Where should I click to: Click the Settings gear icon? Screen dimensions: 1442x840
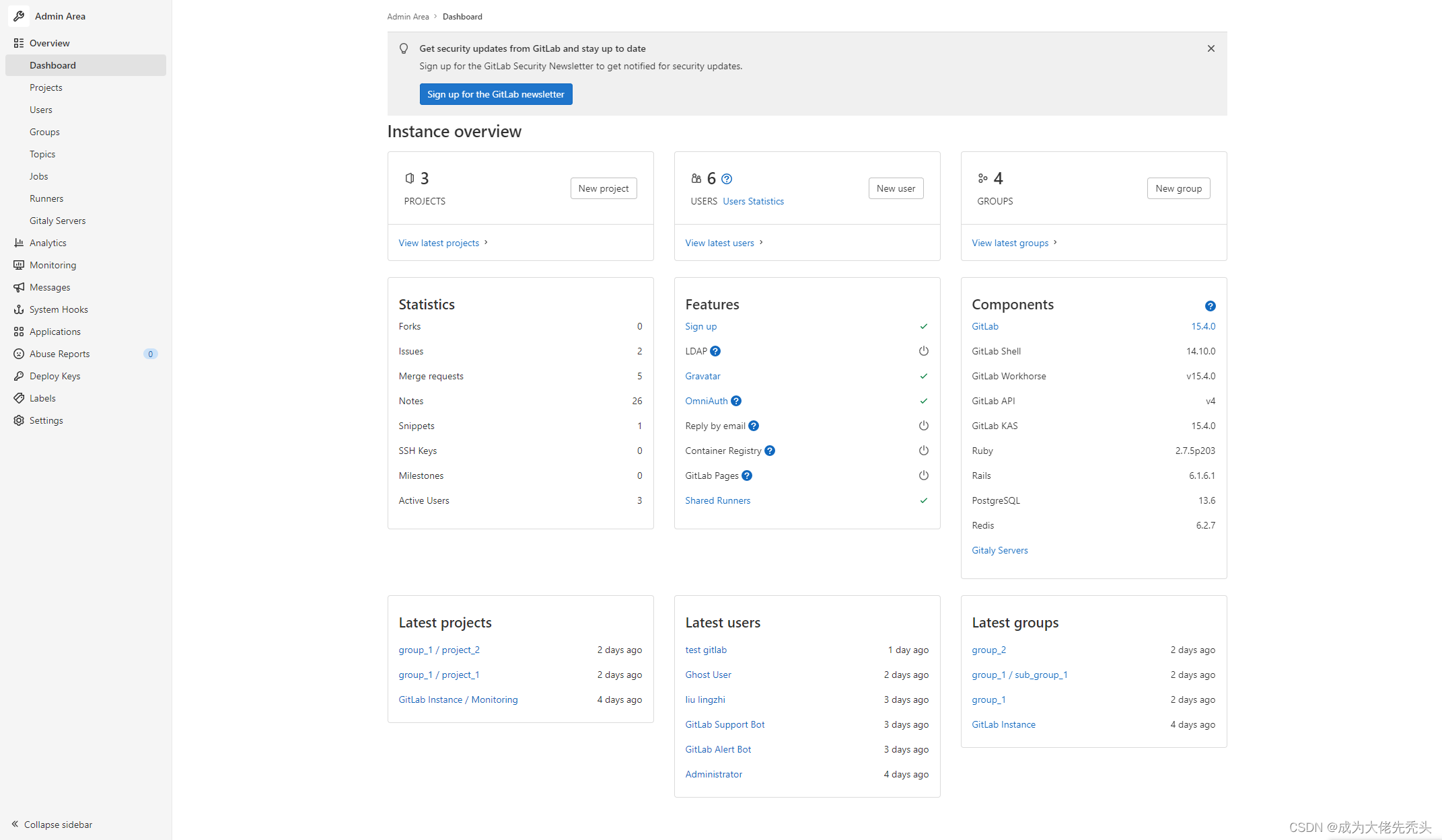[x=19, y=420]
